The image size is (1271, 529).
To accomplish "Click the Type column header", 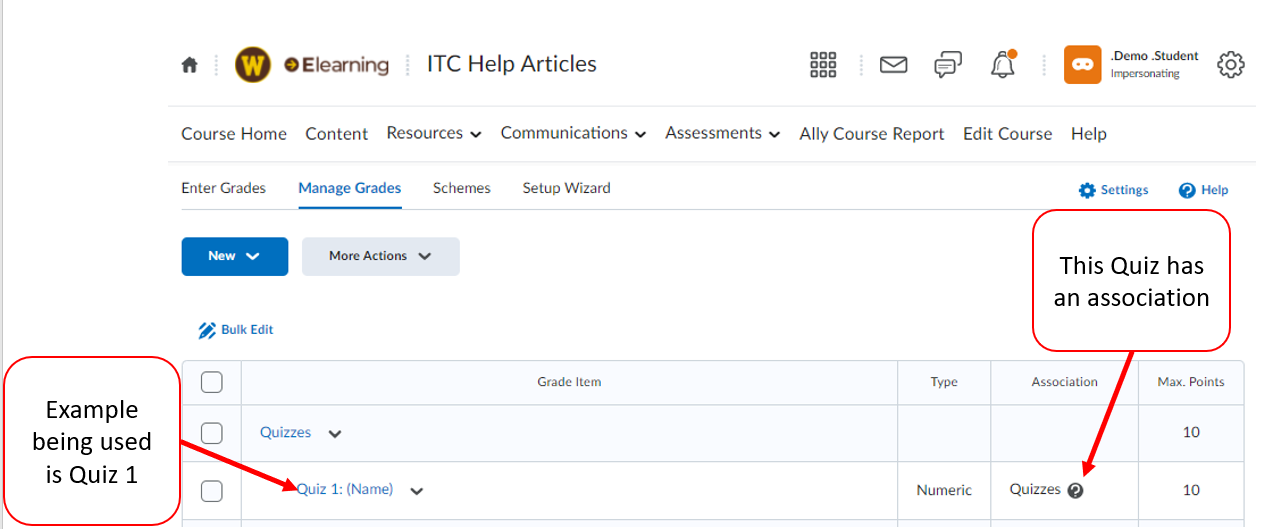I will point(944,382).
